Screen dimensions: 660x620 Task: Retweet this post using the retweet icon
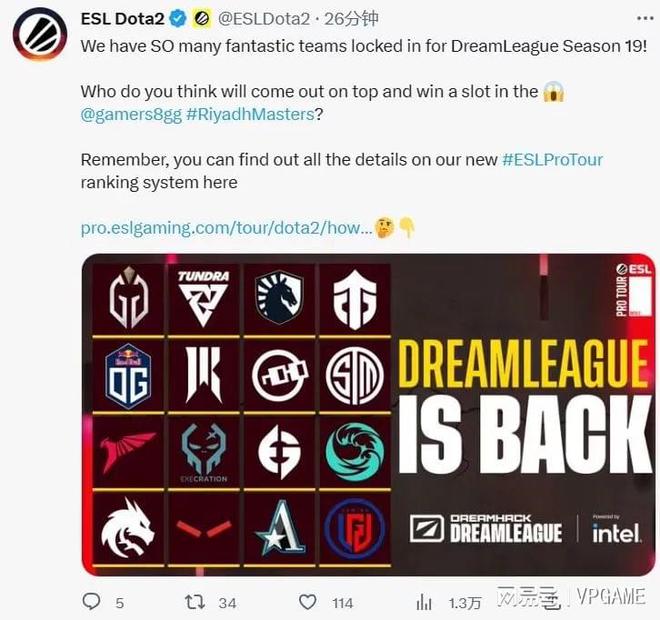click(195, 602)
